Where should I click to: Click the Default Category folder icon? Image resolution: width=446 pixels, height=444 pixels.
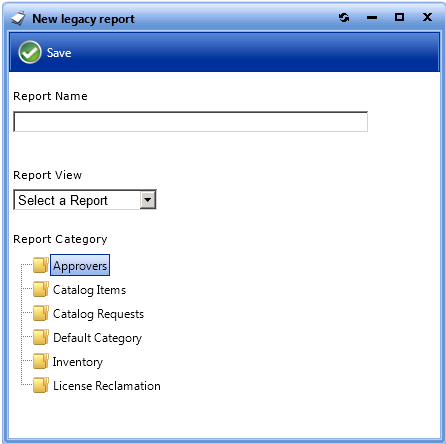tap(41, 337)
